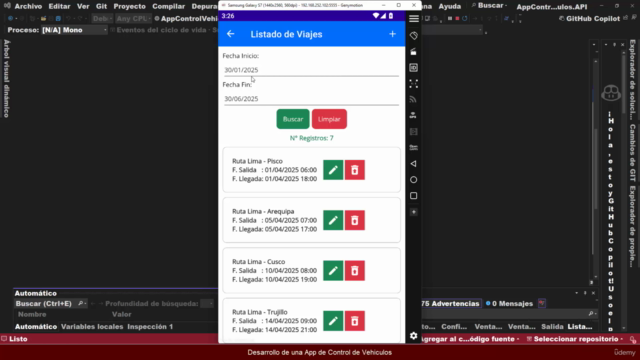Open the Any CPU platform dropdown
Screen dimensions: 640x360
(133, 18)
